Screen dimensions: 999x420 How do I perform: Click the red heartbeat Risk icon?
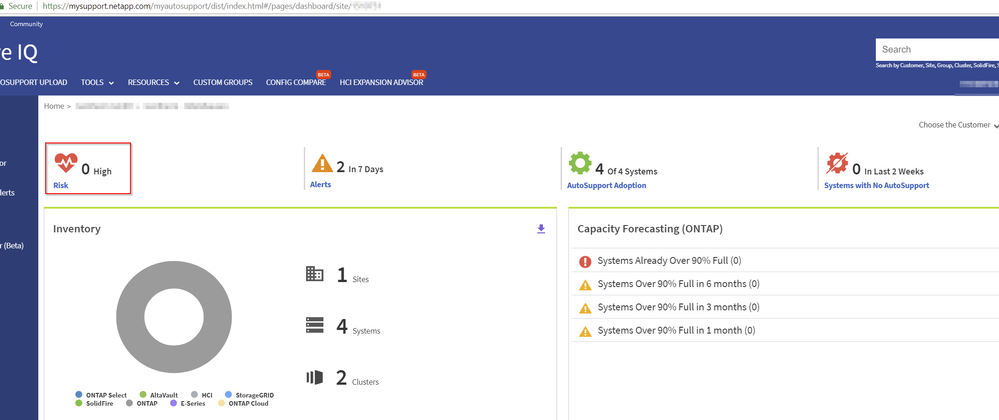(66, 163)
